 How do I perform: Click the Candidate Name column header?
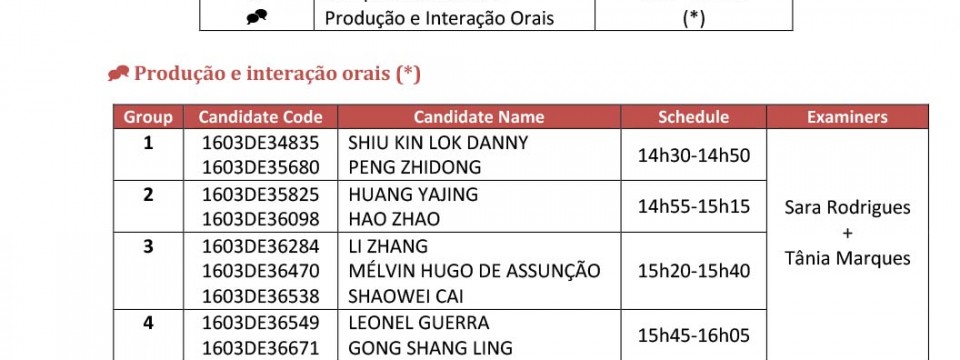tap(479, 117)
